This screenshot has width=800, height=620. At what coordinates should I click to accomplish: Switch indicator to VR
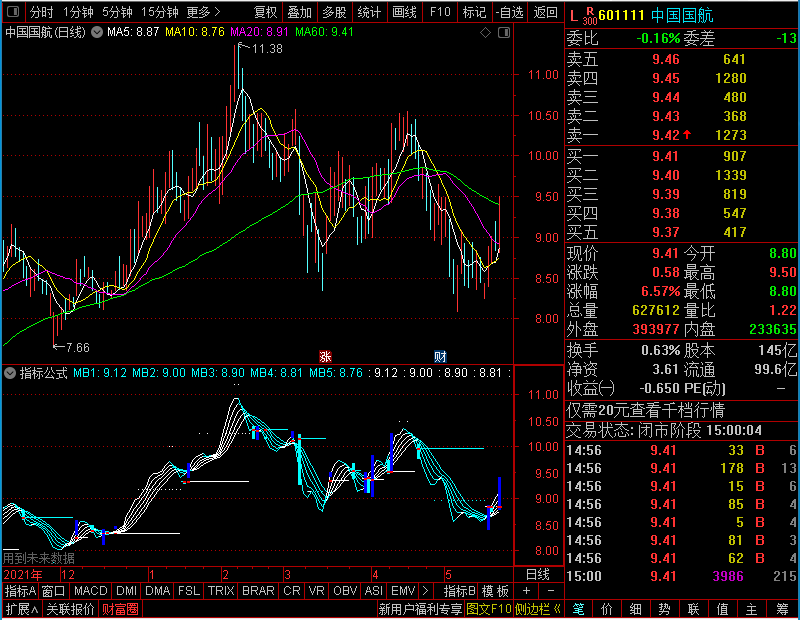coord(316,591)
